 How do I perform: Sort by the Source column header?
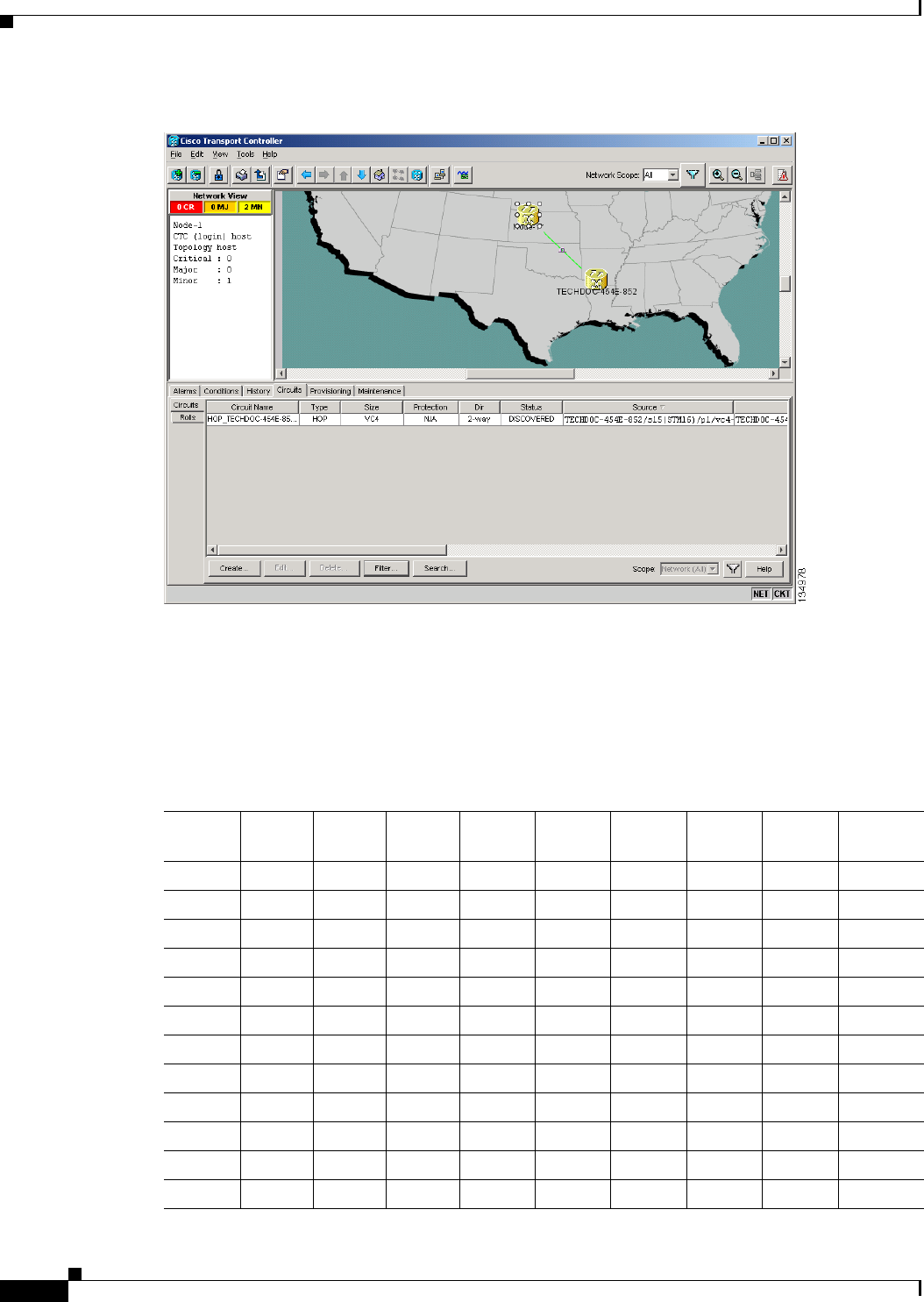point(648,407)
